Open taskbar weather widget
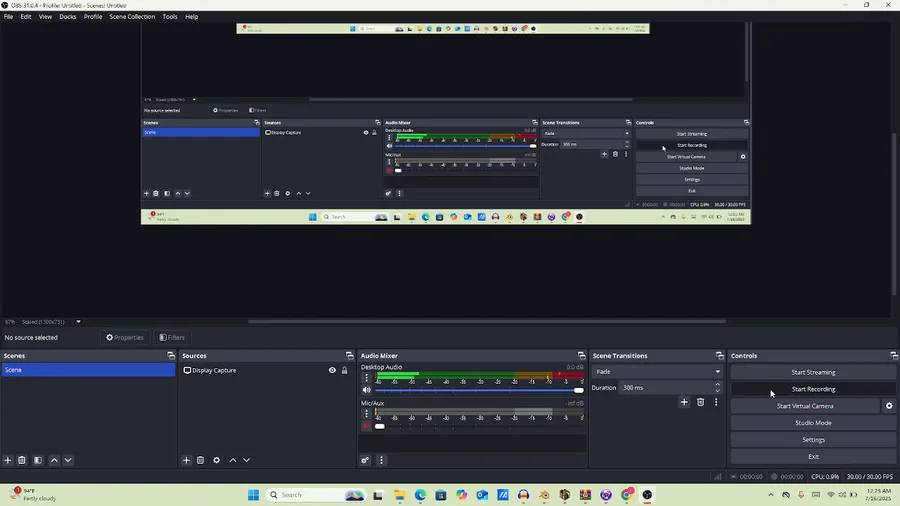This screenshot has width=900, height=506. click(x=33, y=495)
